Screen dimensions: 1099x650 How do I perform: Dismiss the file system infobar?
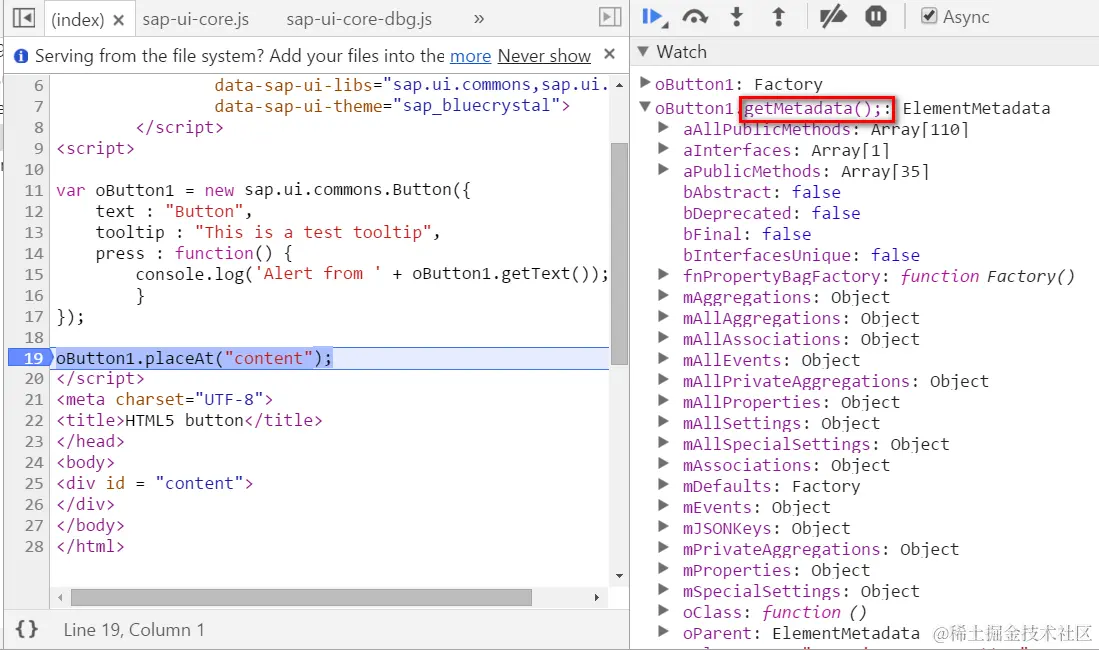point(610,54)
